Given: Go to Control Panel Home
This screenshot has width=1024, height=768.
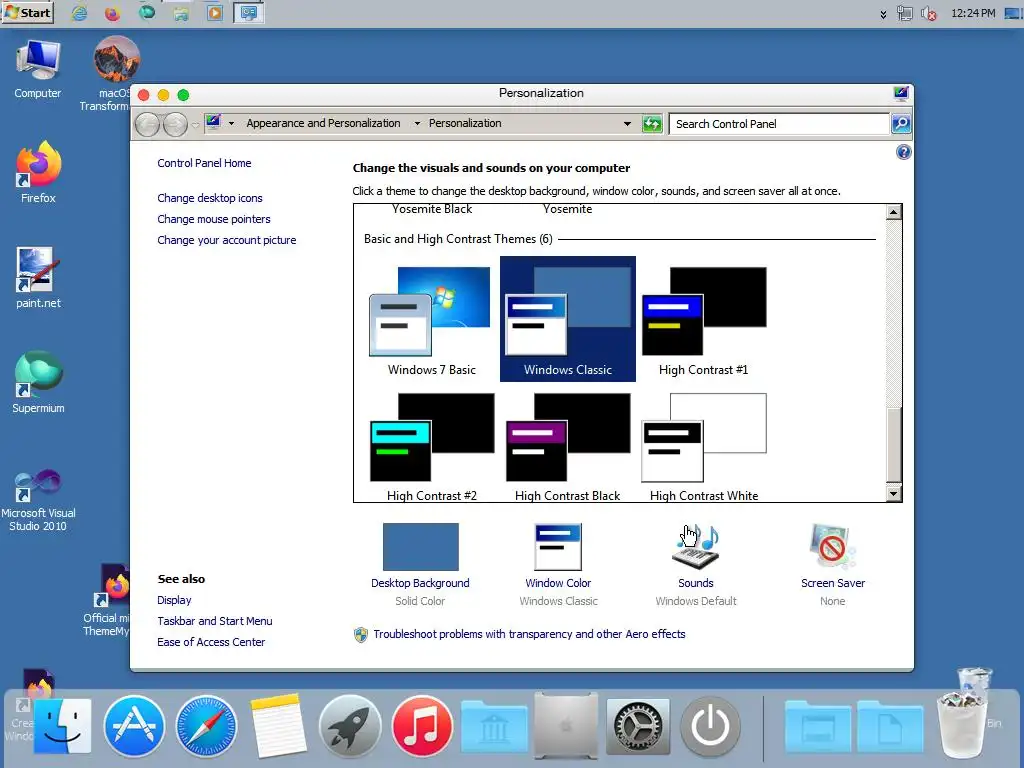Looking at the screenshot, I should (204, 163).
